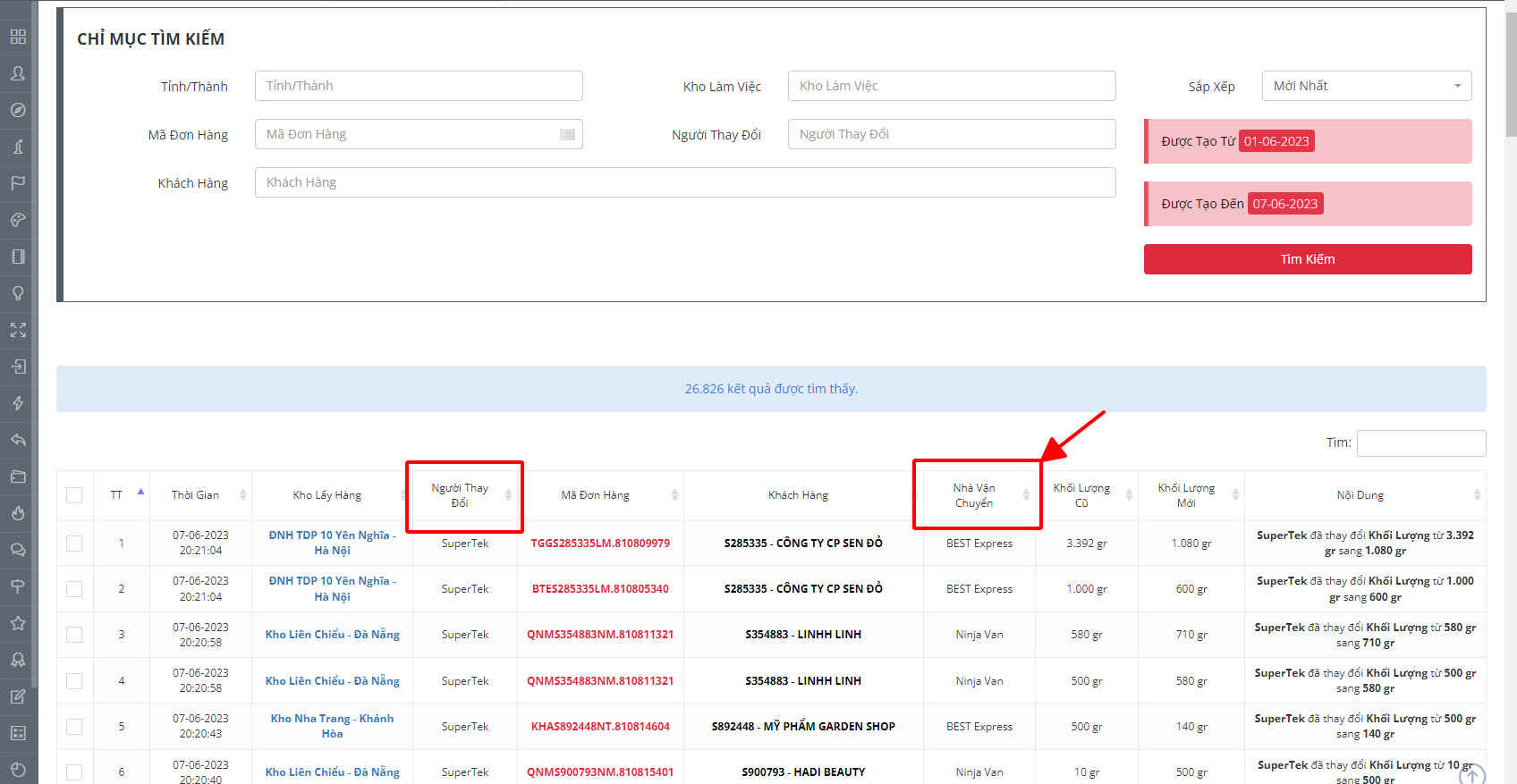
Task: Tick the checkbox for row 4
Action: point(74,681)
